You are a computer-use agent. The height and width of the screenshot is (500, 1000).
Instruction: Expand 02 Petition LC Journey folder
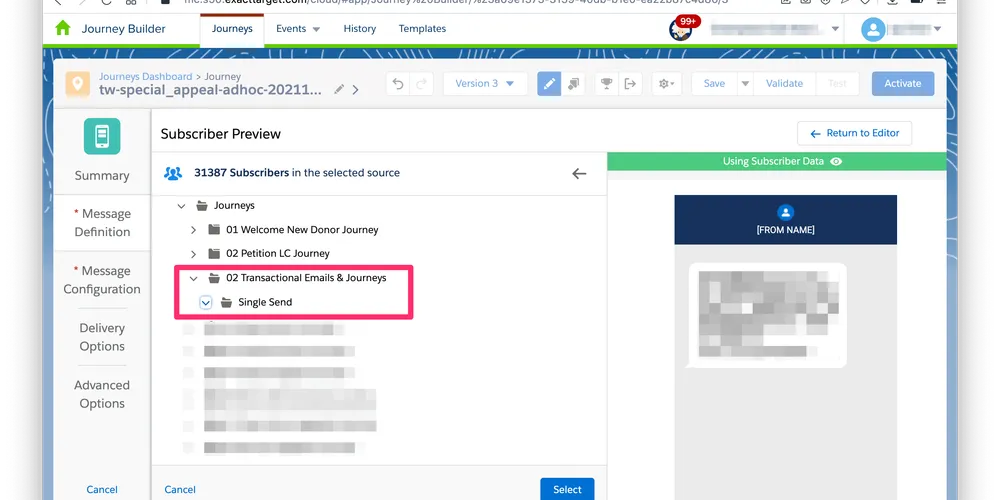click(193, 254)
